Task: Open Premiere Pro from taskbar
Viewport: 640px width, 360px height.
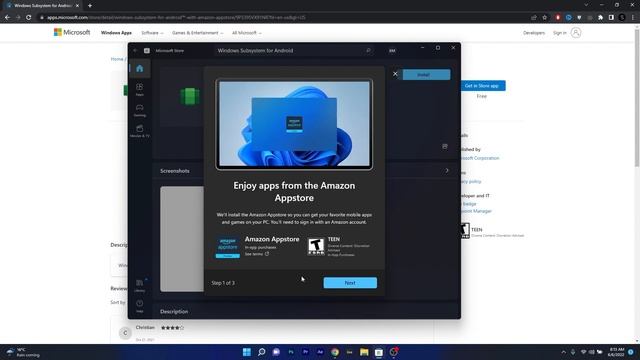Action: (x=305, y=352)
